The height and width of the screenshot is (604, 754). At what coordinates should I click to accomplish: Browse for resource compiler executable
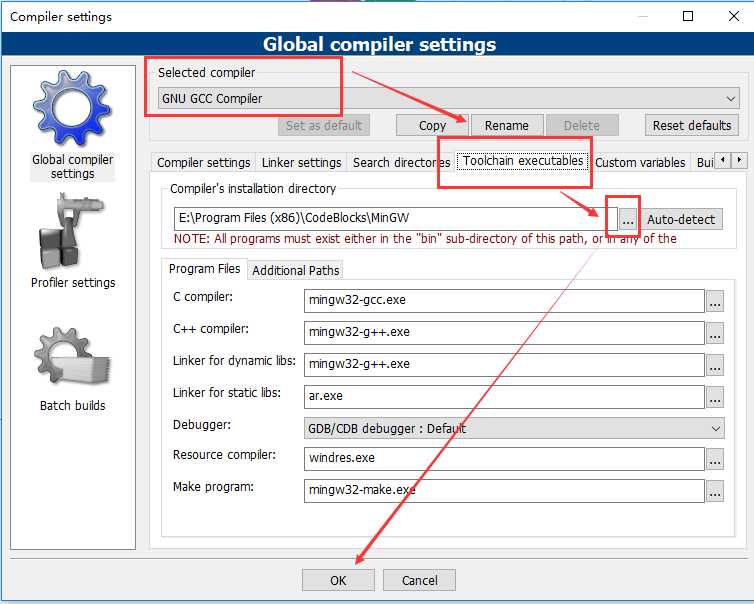tap(715, 459)
